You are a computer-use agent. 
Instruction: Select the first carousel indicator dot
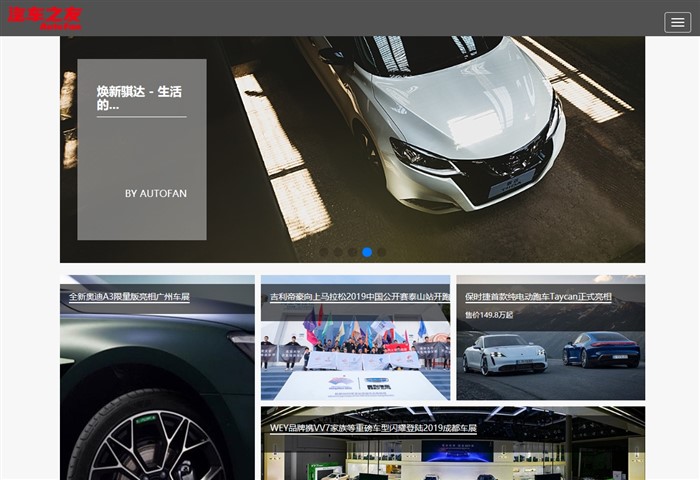coord(324,252)
